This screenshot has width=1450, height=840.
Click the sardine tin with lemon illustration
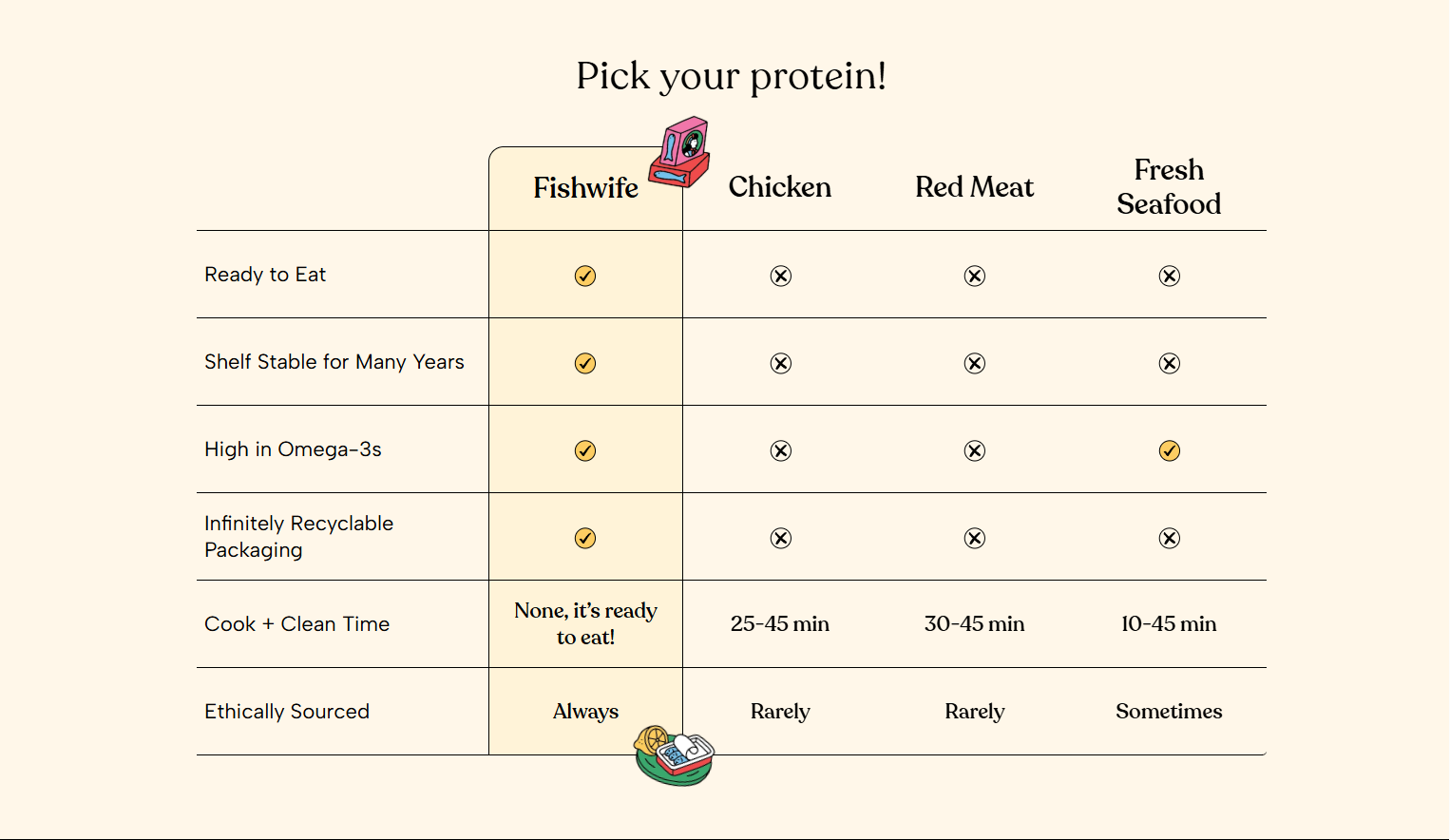tap(675, 755)
